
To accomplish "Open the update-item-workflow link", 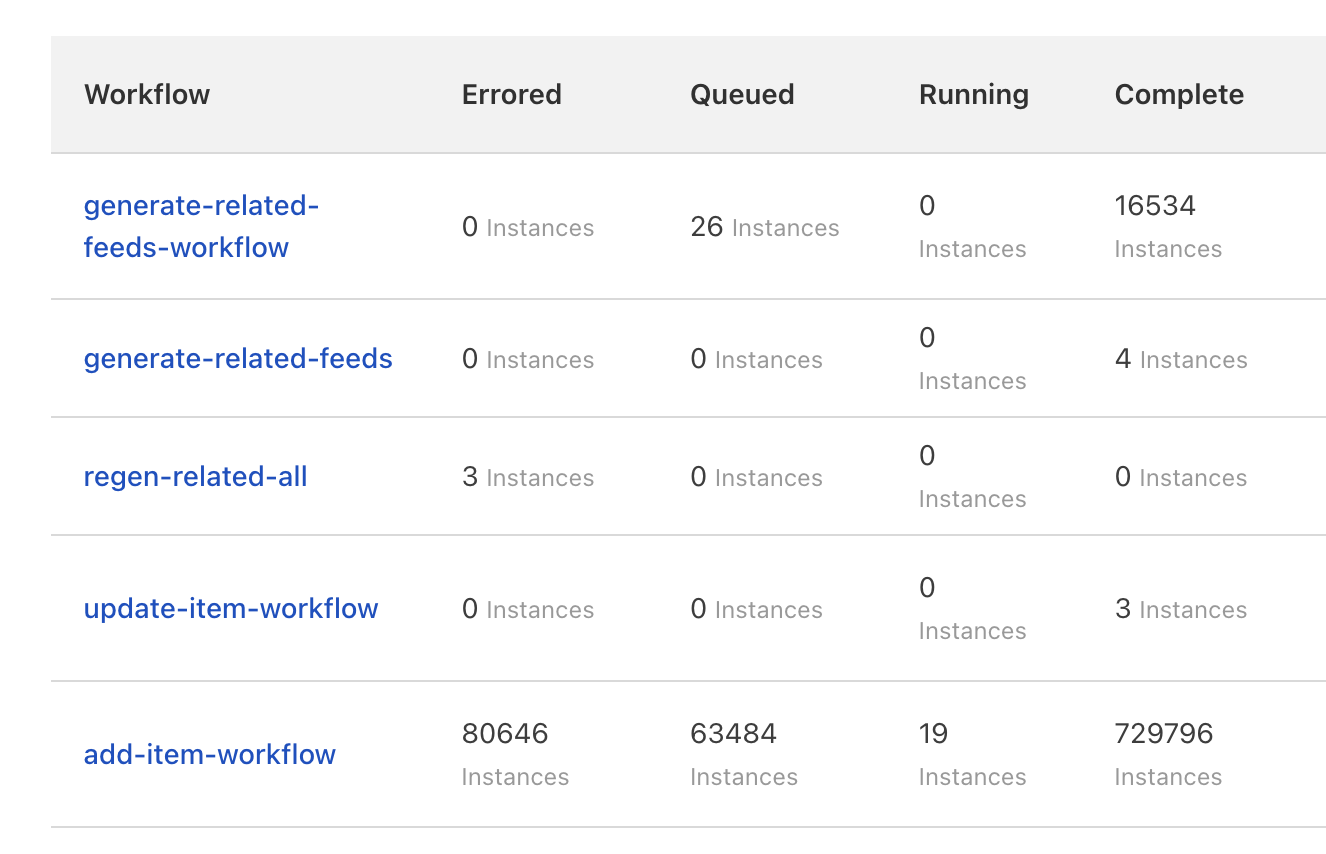I will point(231,609).
